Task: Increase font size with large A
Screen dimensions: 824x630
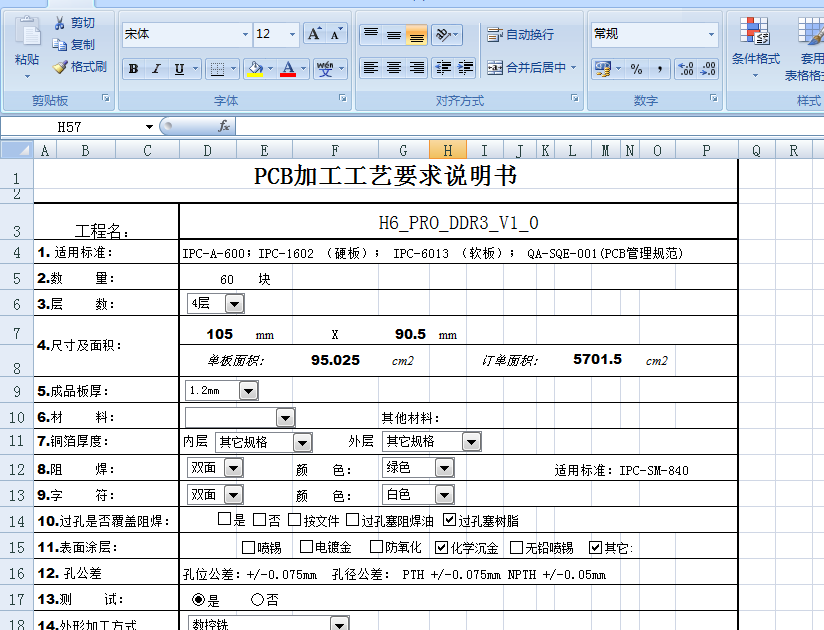Action: click(x=314, y=34)
